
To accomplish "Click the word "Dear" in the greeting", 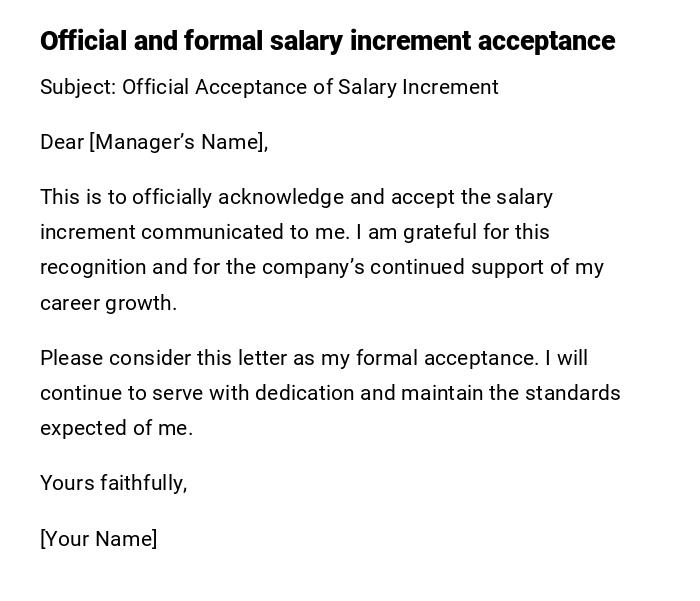I will coord(62,142).
